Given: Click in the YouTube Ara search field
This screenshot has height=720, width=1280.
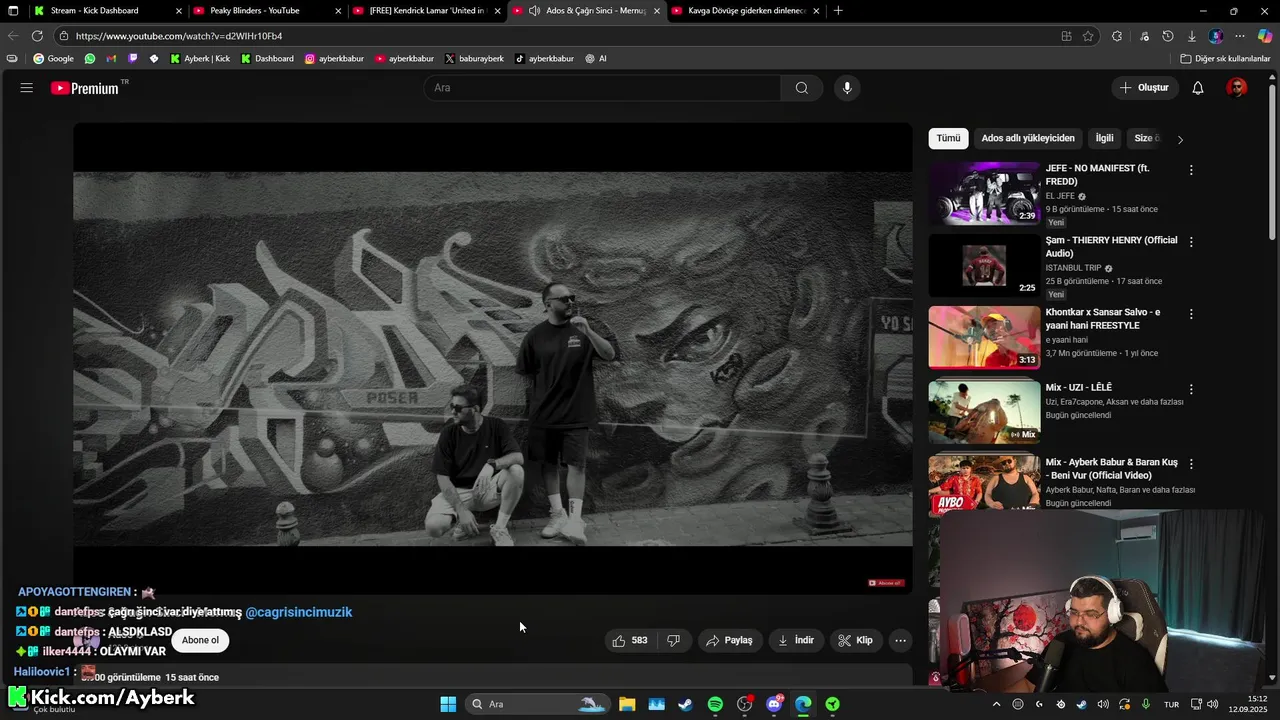Looking at the screenshot, I should [602, 88].
